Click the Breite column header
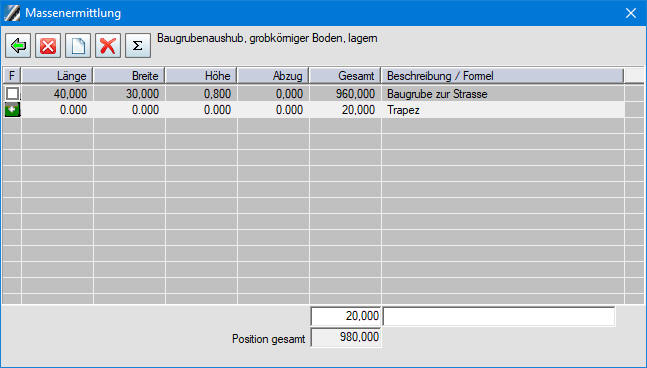This screenshot has width=647, height=368. click(129, 76)
